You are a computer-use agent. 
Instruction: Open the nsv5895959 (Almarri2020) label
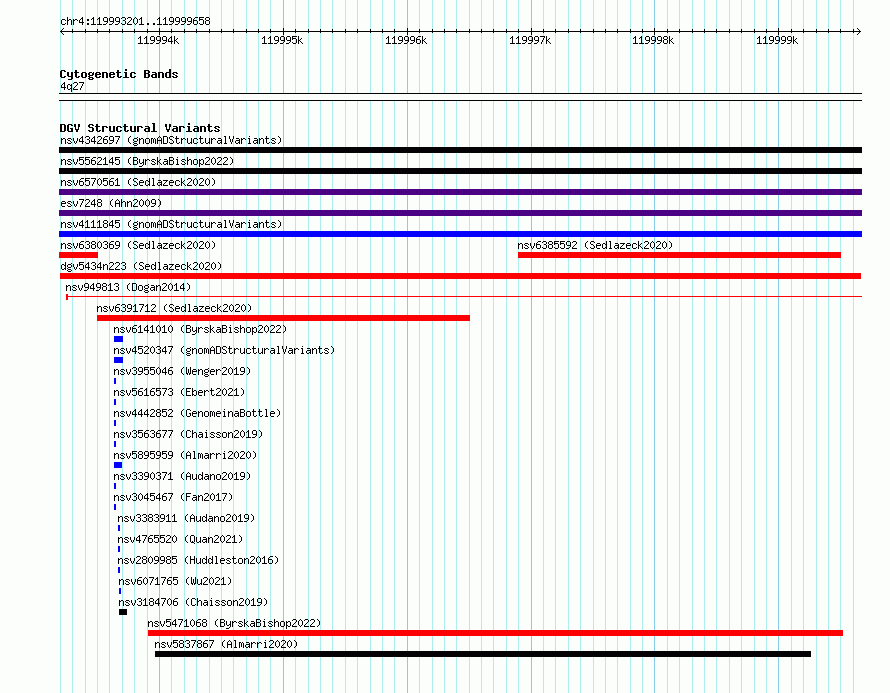tap(185, 455)
